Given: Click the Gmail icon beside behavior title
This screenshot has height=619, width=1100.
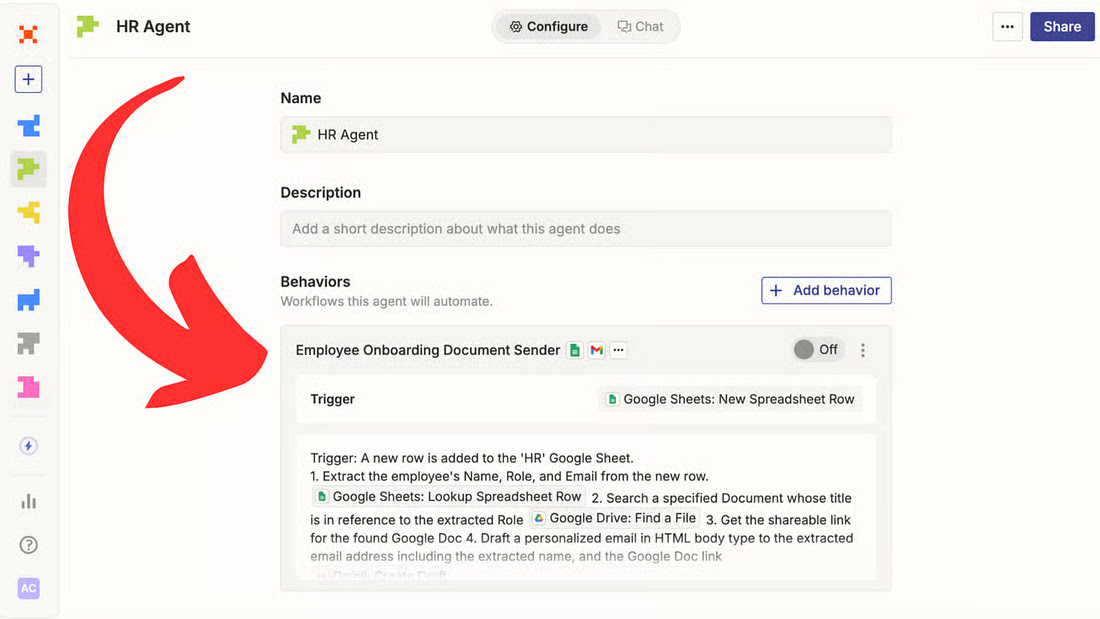Looking at the screenshot, I should (x=596, y=350).
